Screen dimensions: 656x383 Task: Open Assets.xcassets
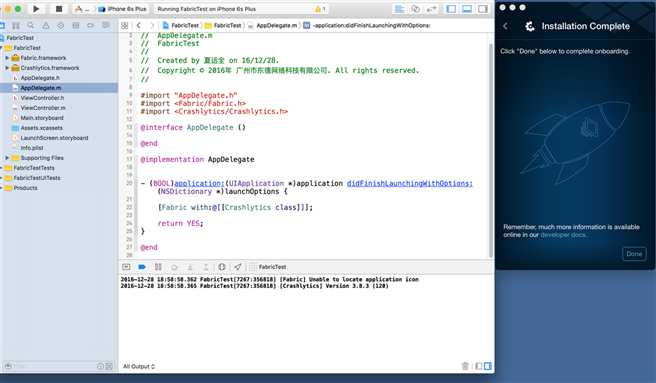click(41, 128)
